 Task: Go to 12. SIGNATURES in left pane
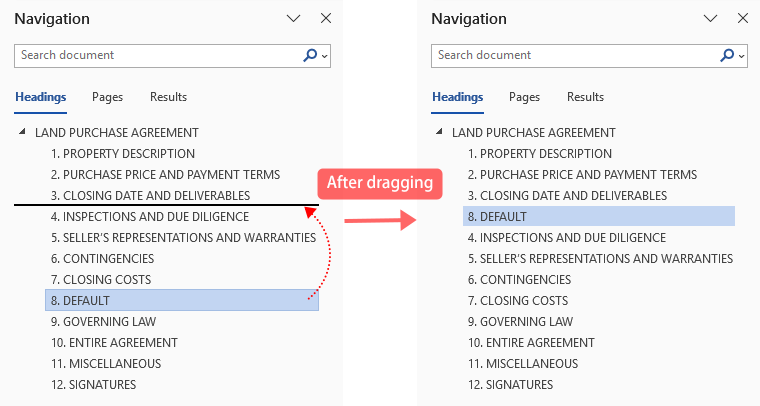coord(94,385)
